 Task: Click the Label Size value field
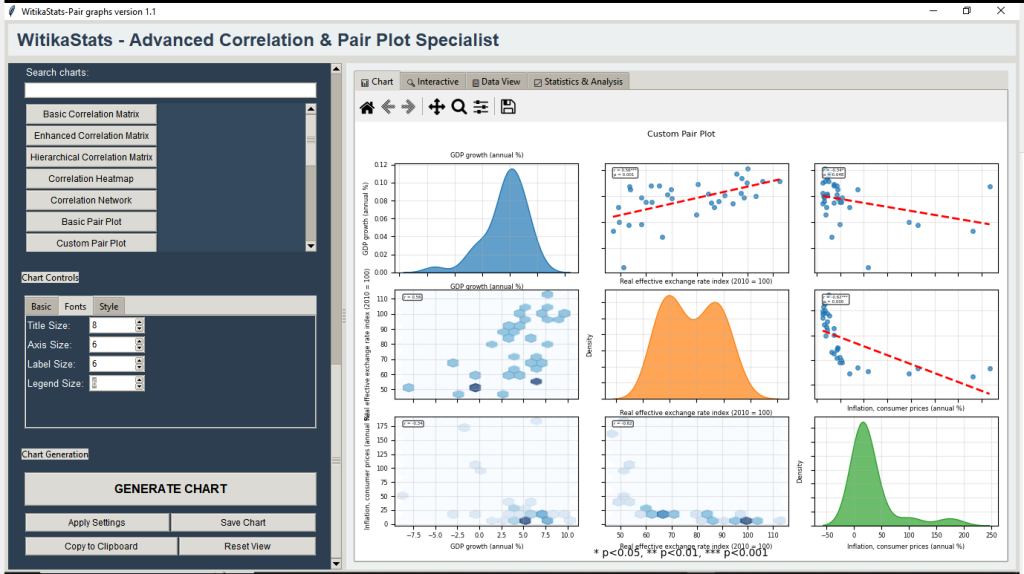tap(112, 364)
